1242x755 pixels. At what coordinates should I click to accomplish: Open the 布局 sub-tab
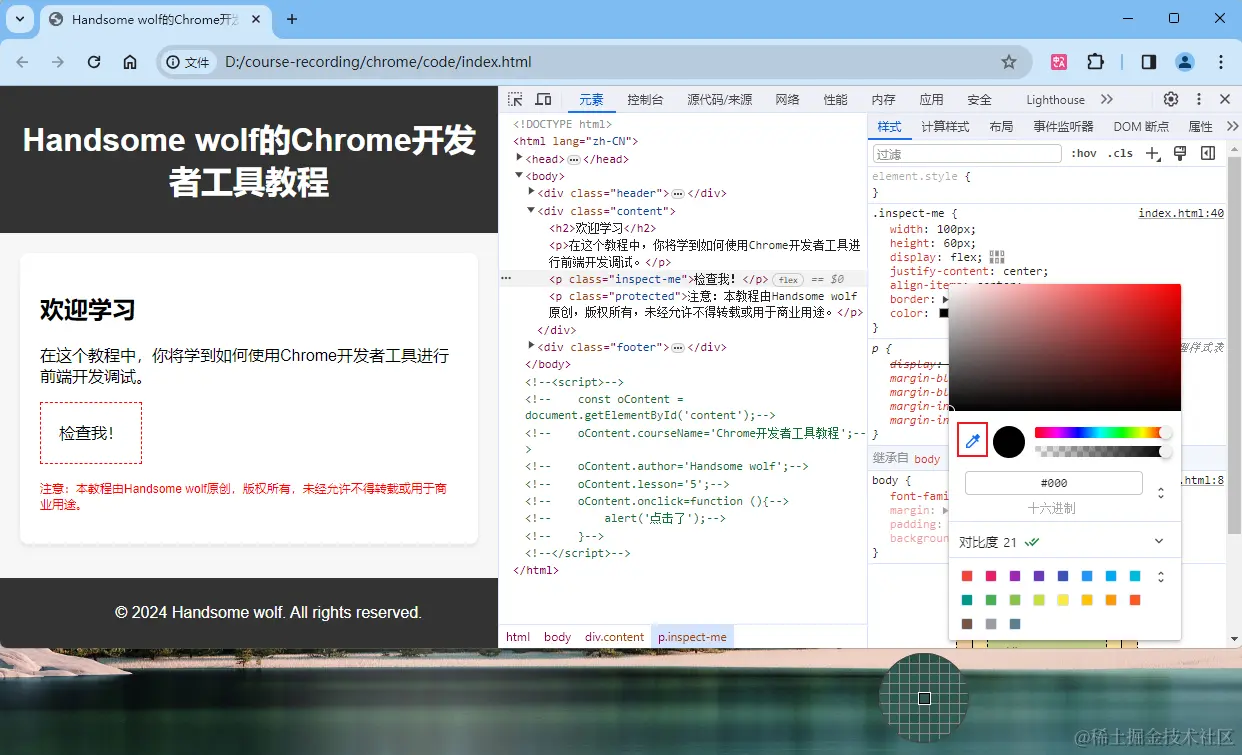coord(1001,127)
